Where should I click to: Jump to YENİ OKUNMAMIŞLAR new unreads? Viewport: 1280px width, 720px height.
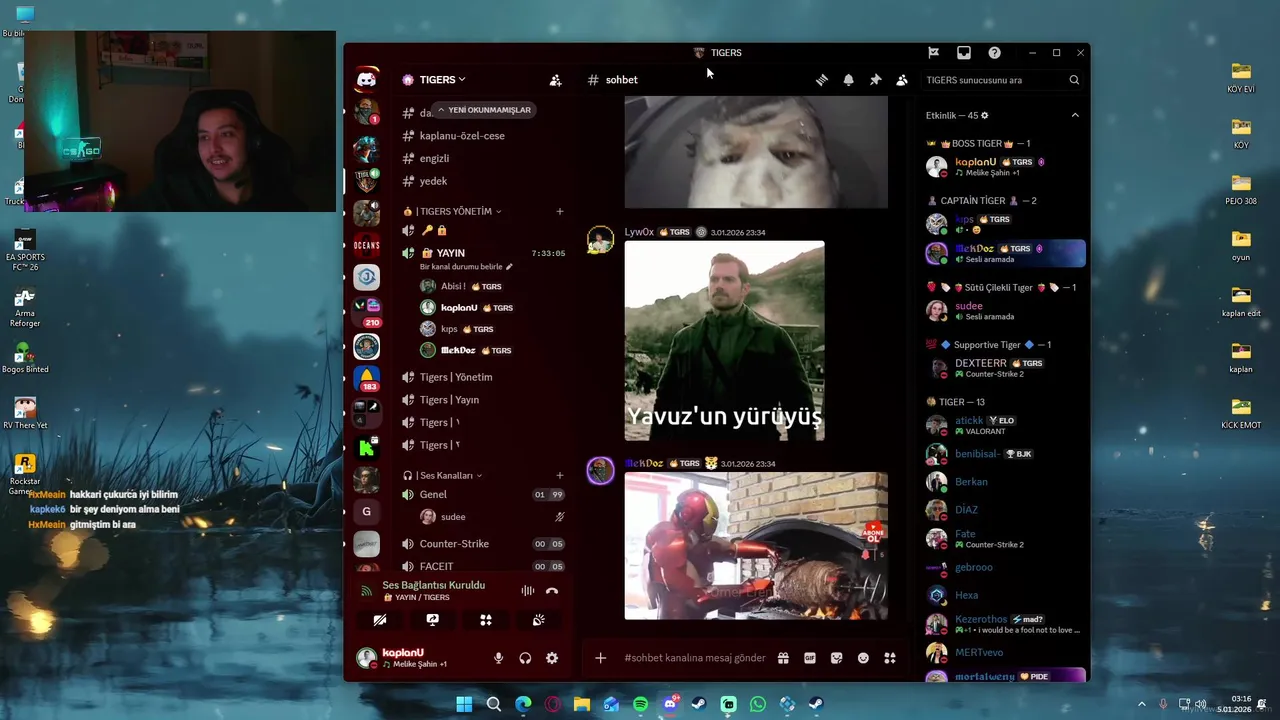pyautogui.click(x=483, y=110)
